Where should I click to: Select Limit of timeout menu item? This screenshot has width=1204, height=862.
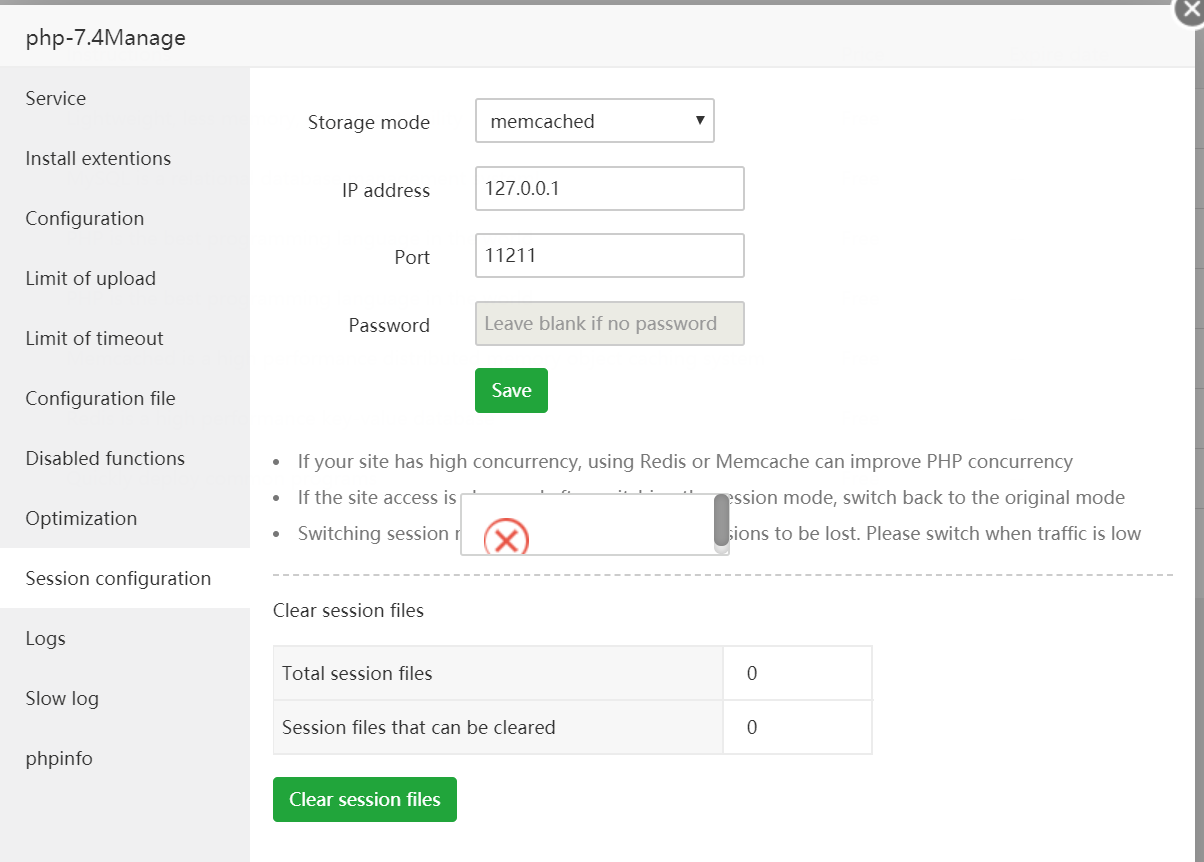(95, 338)
